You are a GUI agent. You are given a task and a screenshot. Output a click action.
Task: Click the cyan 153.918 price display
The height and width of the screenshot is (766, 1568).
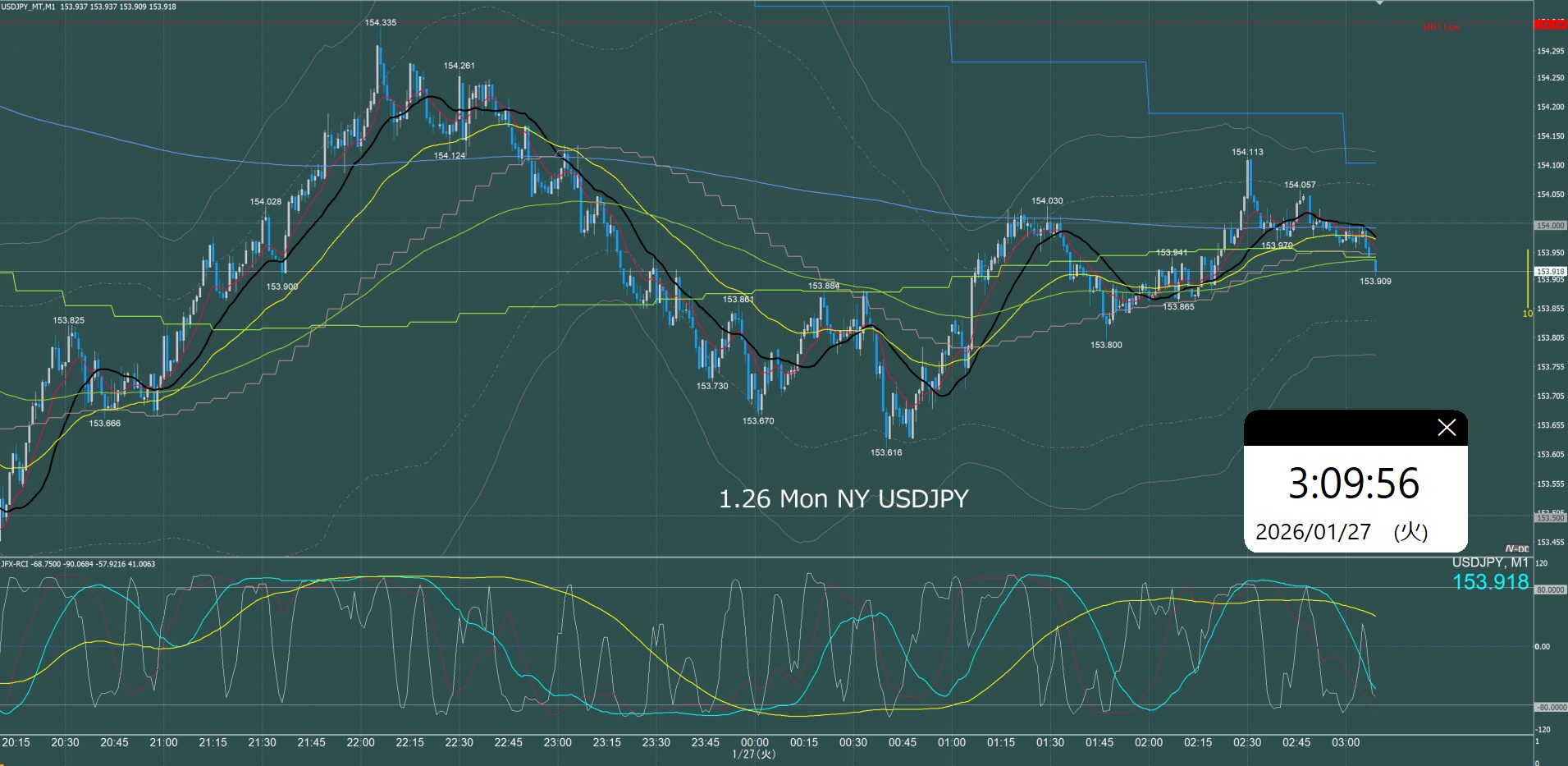pyautogui.click(x=1490, y=582)
